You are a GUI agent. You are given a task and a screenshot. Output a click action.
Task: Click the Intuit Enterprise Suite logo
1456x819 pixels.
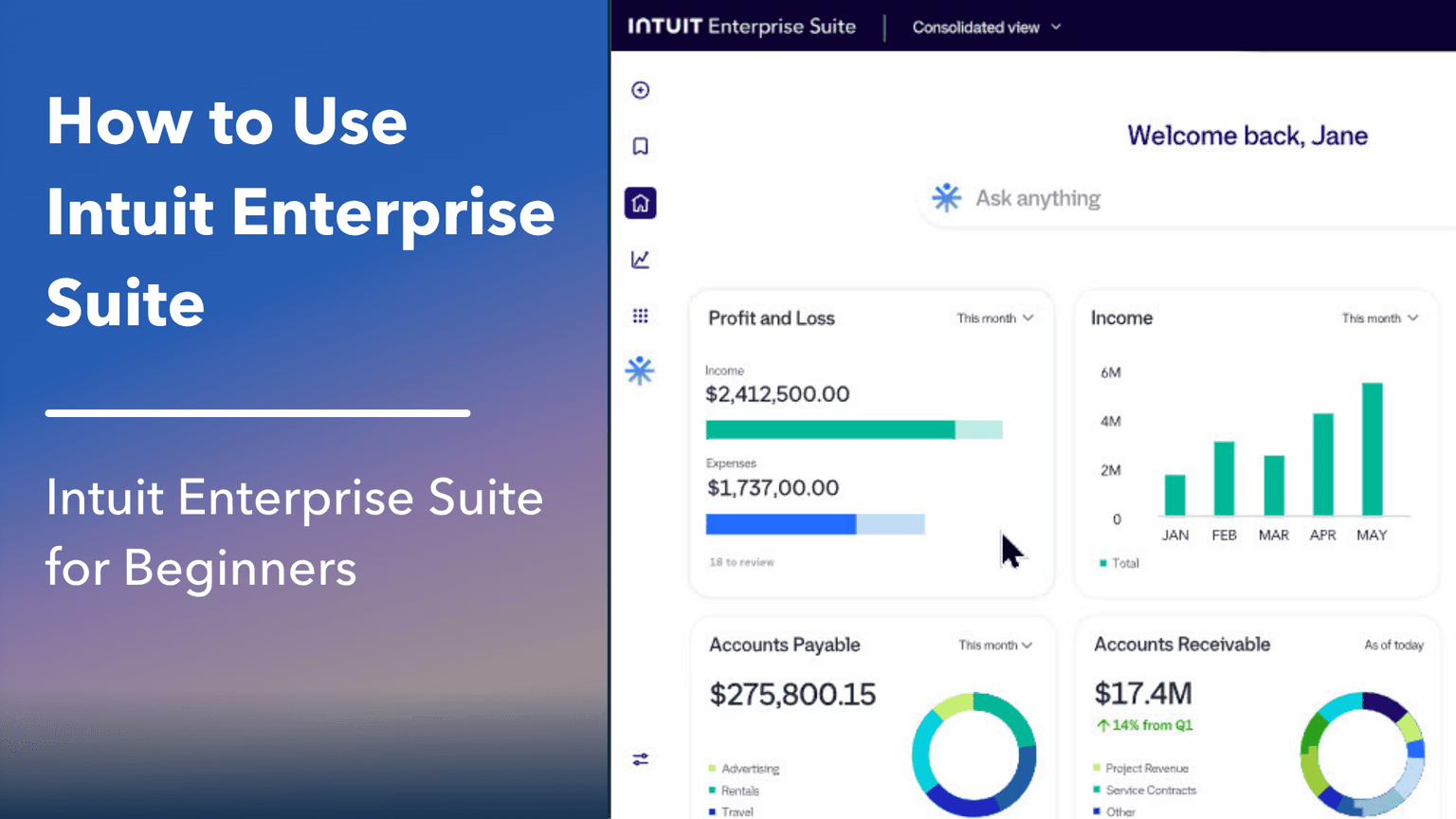pos(741,27)
